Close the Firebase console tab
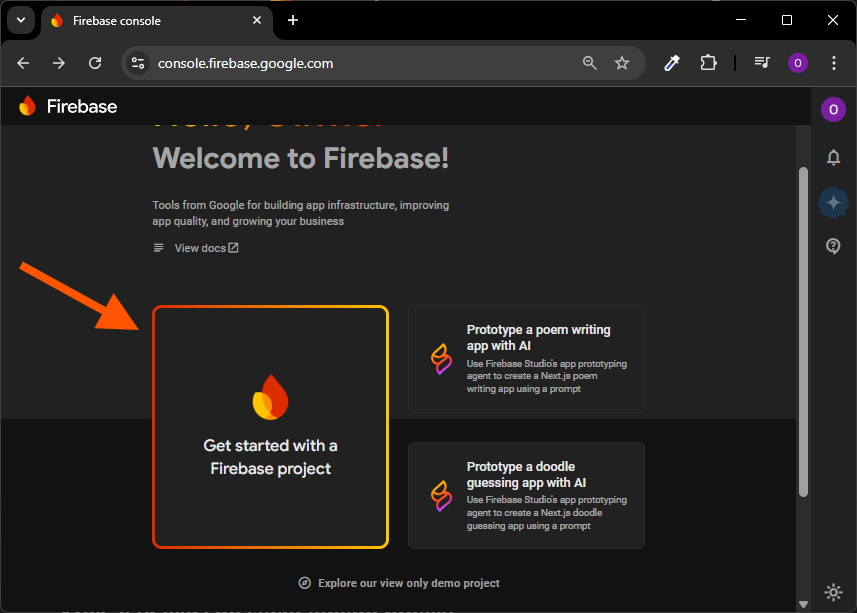Screen dimensions: 857x613 (257, 20)
